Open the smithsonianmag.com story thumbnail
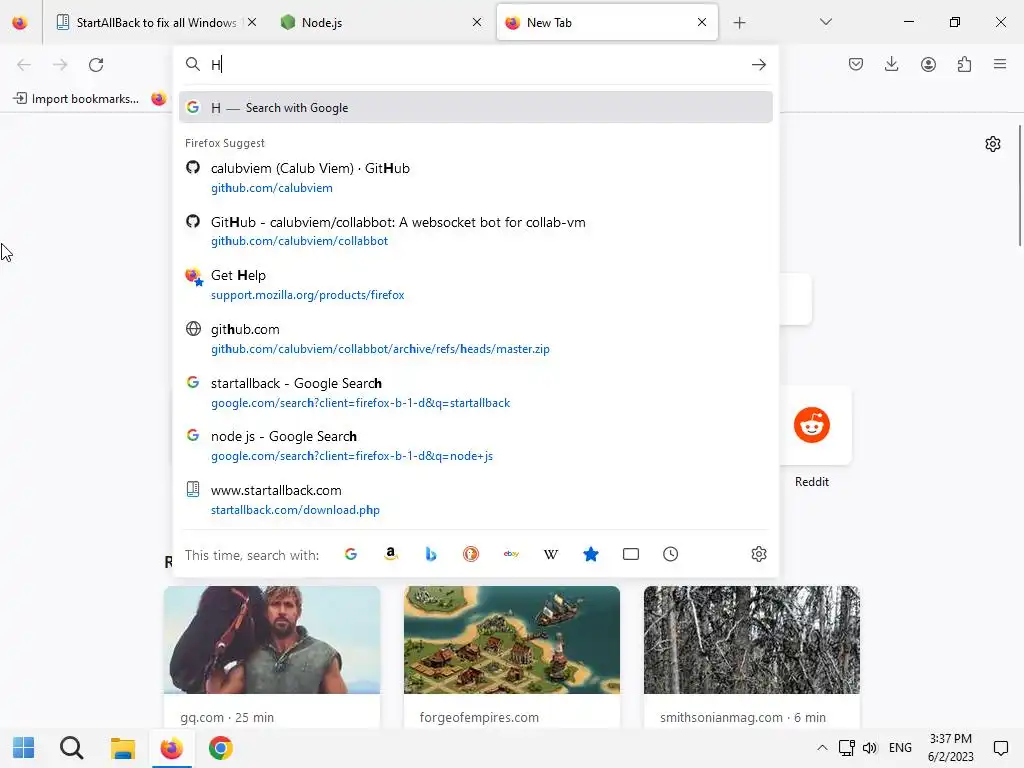 coord(752,639)
